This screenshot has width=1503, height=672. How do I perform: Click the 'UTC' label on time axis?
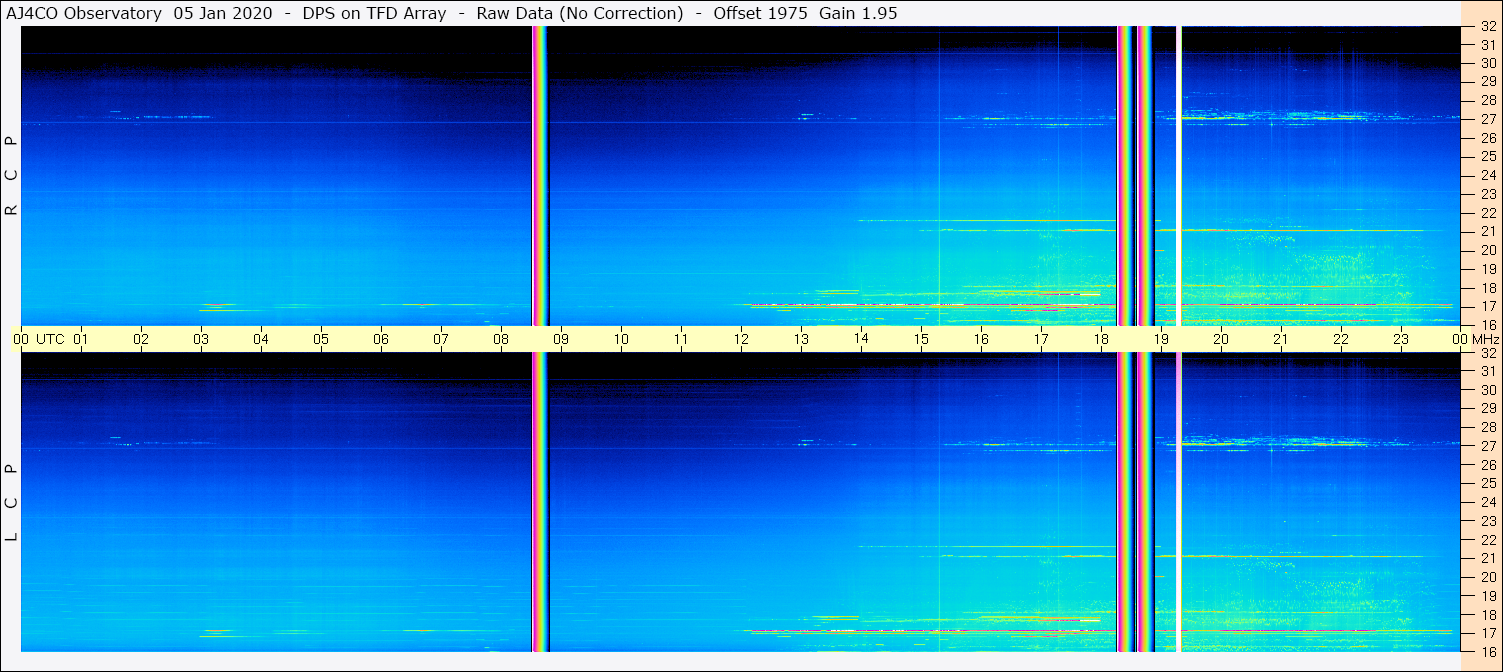(50, 339)
